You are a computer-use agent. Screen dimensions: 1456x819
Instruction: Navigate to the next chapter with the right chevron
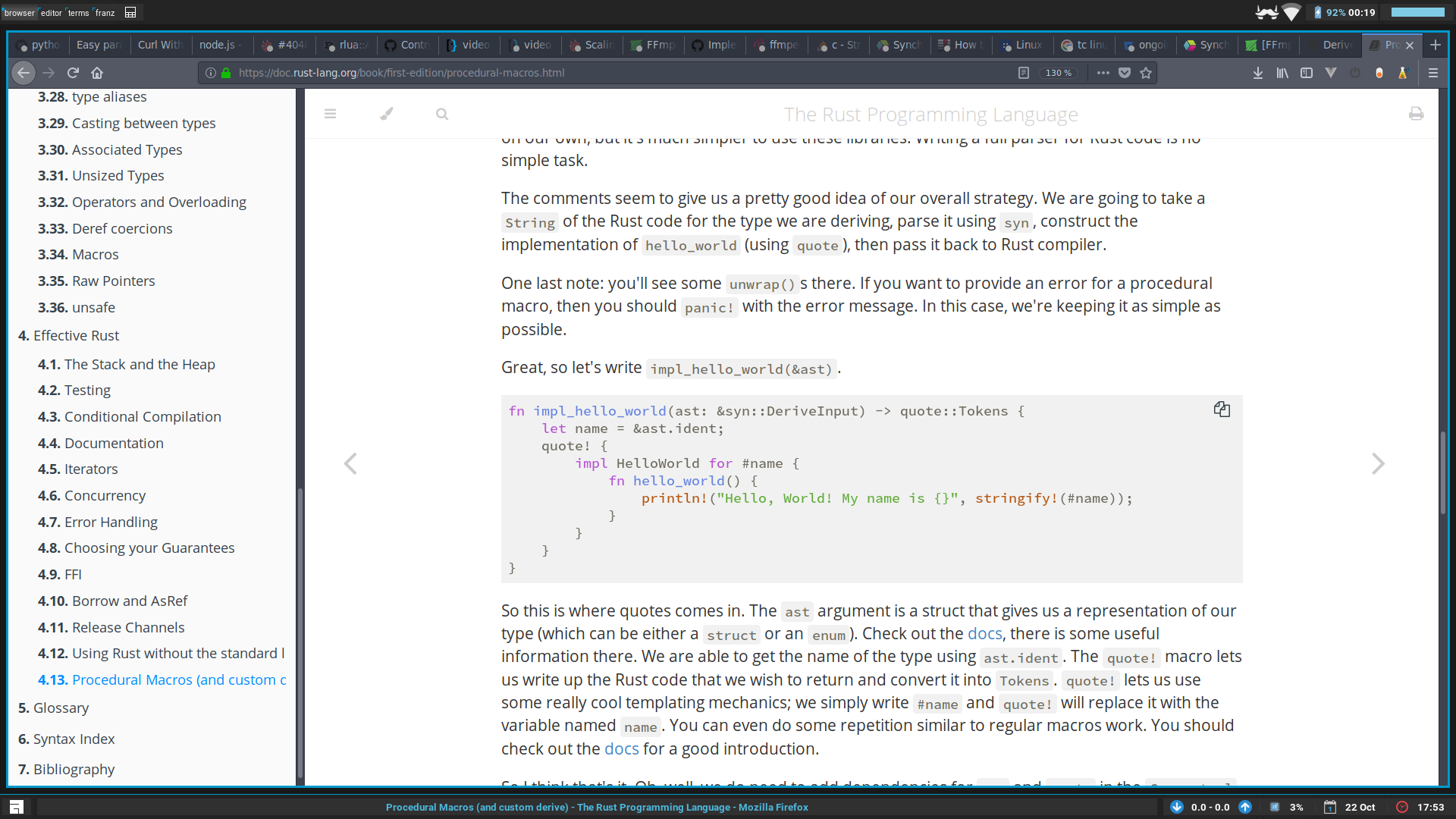(x=1378, y=463)
